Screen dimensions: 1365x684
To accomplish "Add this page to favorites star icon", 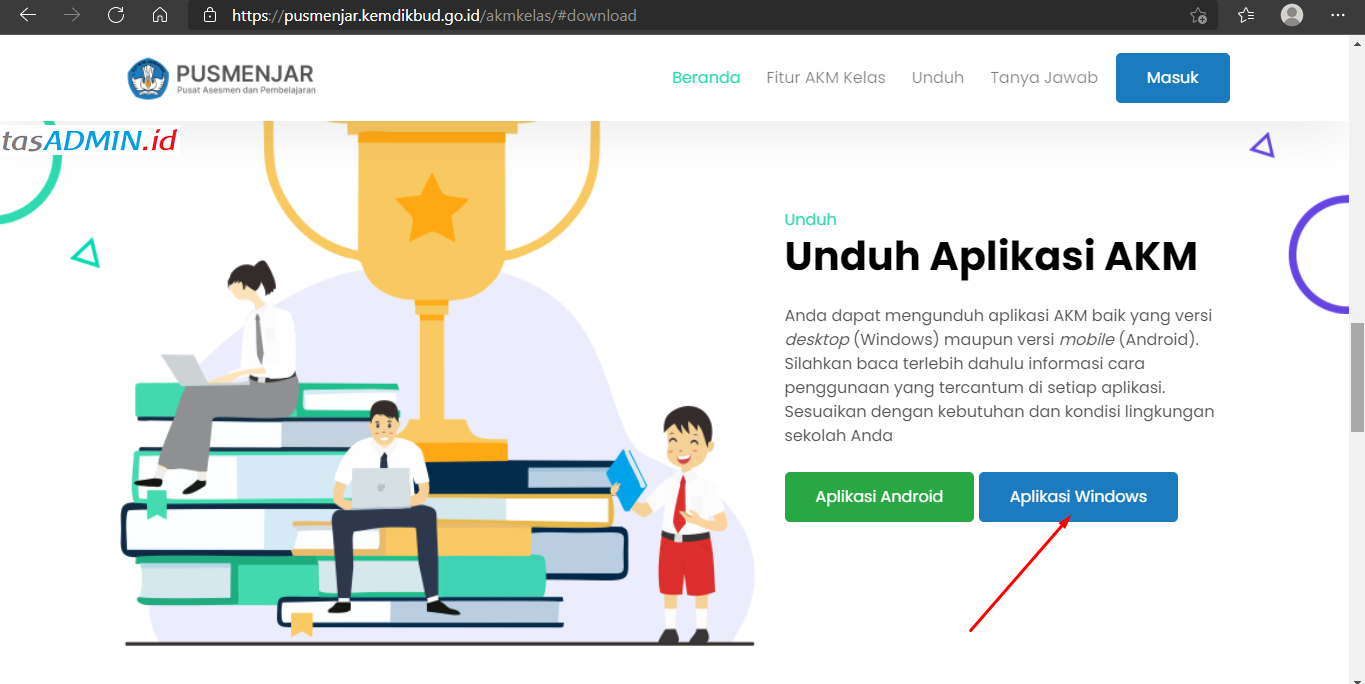I will [x=1198, y=15].
